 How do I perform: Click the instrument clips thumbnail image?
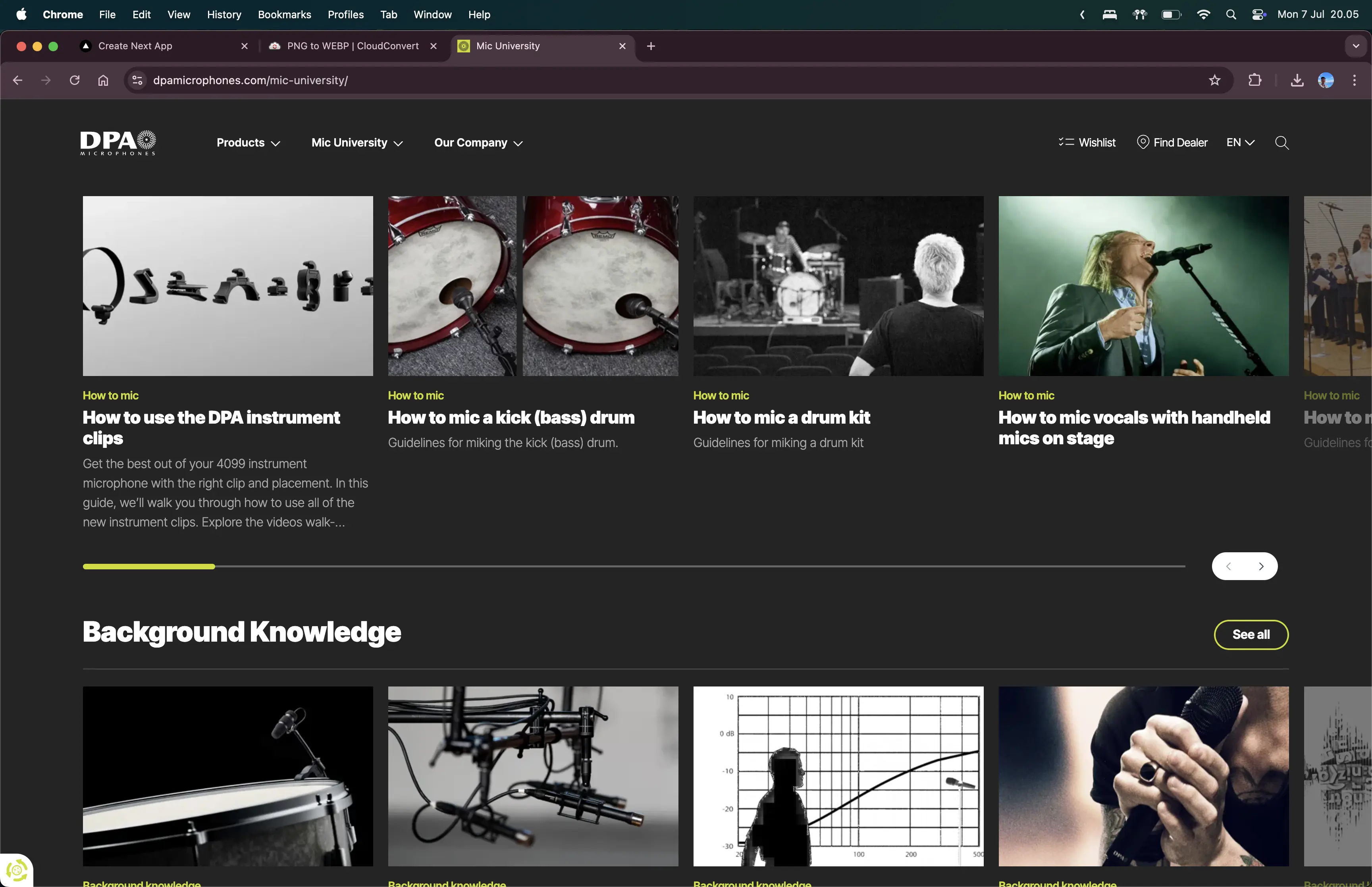[228, 286]
